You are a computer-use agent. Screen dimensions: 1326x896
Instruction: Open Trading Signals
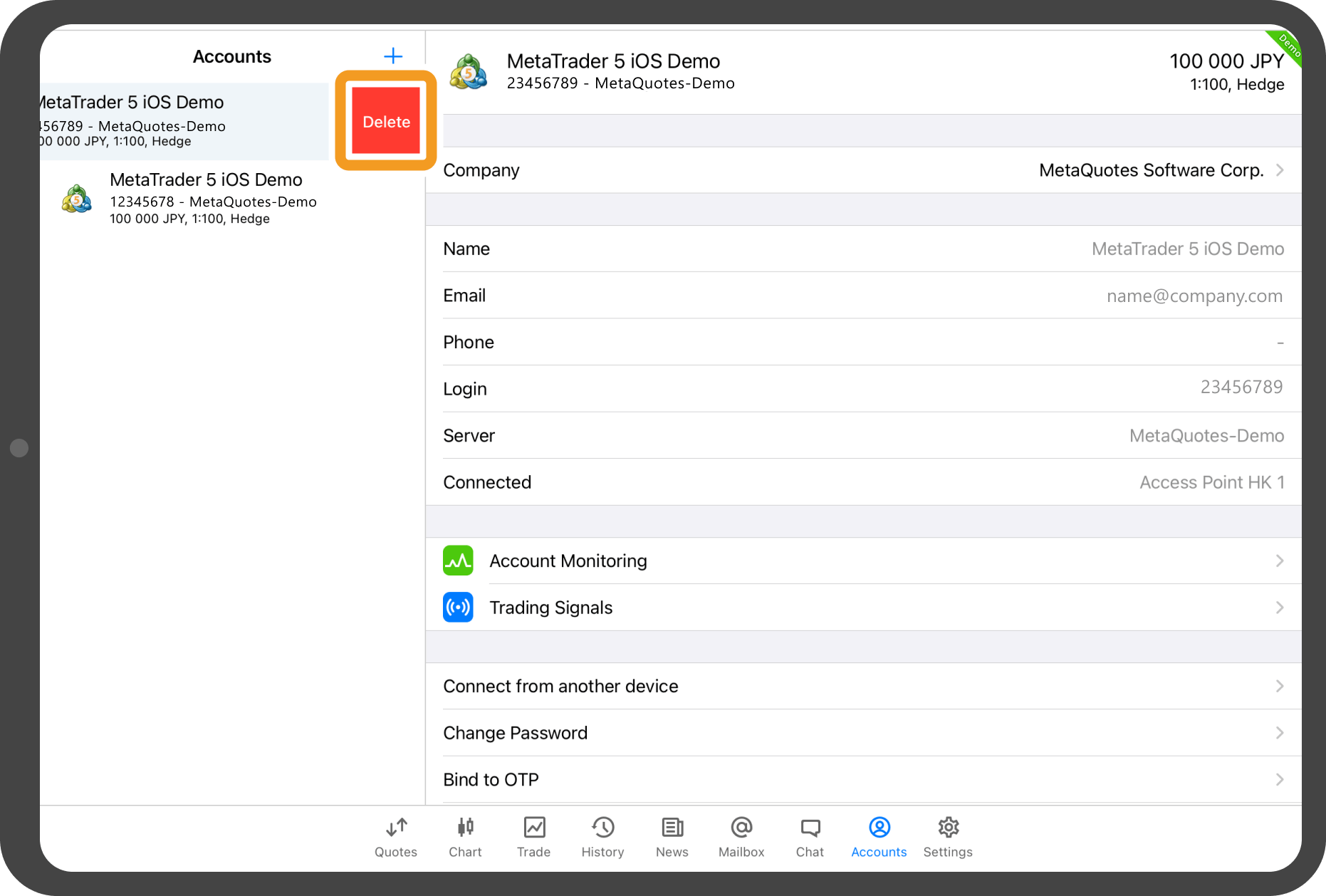[863, 608]
